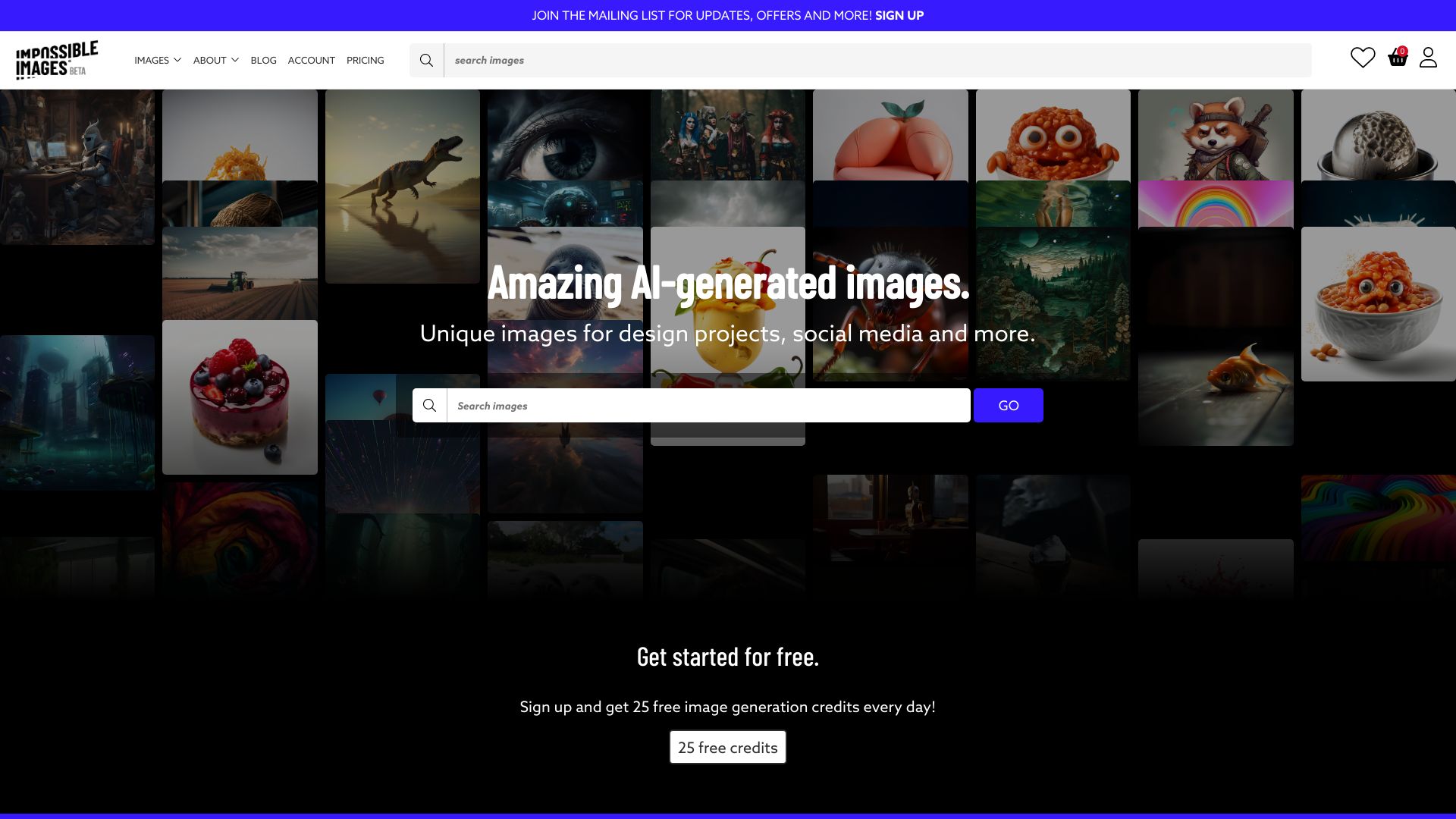
Task: Click the heart/favorites icon
Action: (x=1363, y=57)
